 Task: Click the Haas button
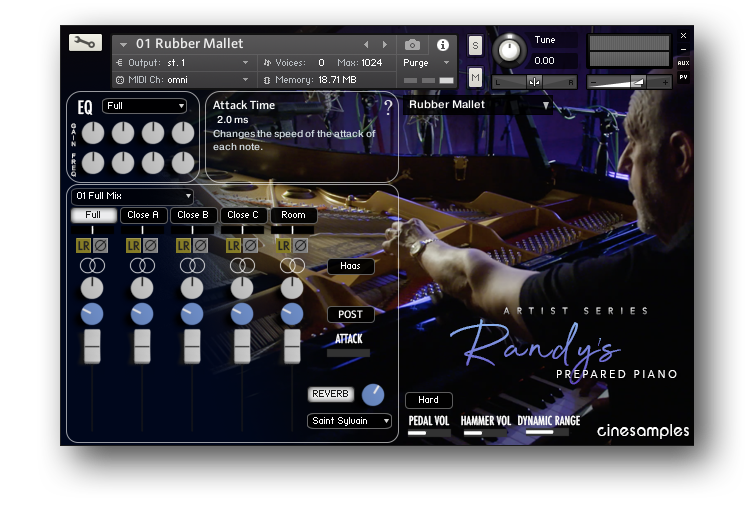351,266
